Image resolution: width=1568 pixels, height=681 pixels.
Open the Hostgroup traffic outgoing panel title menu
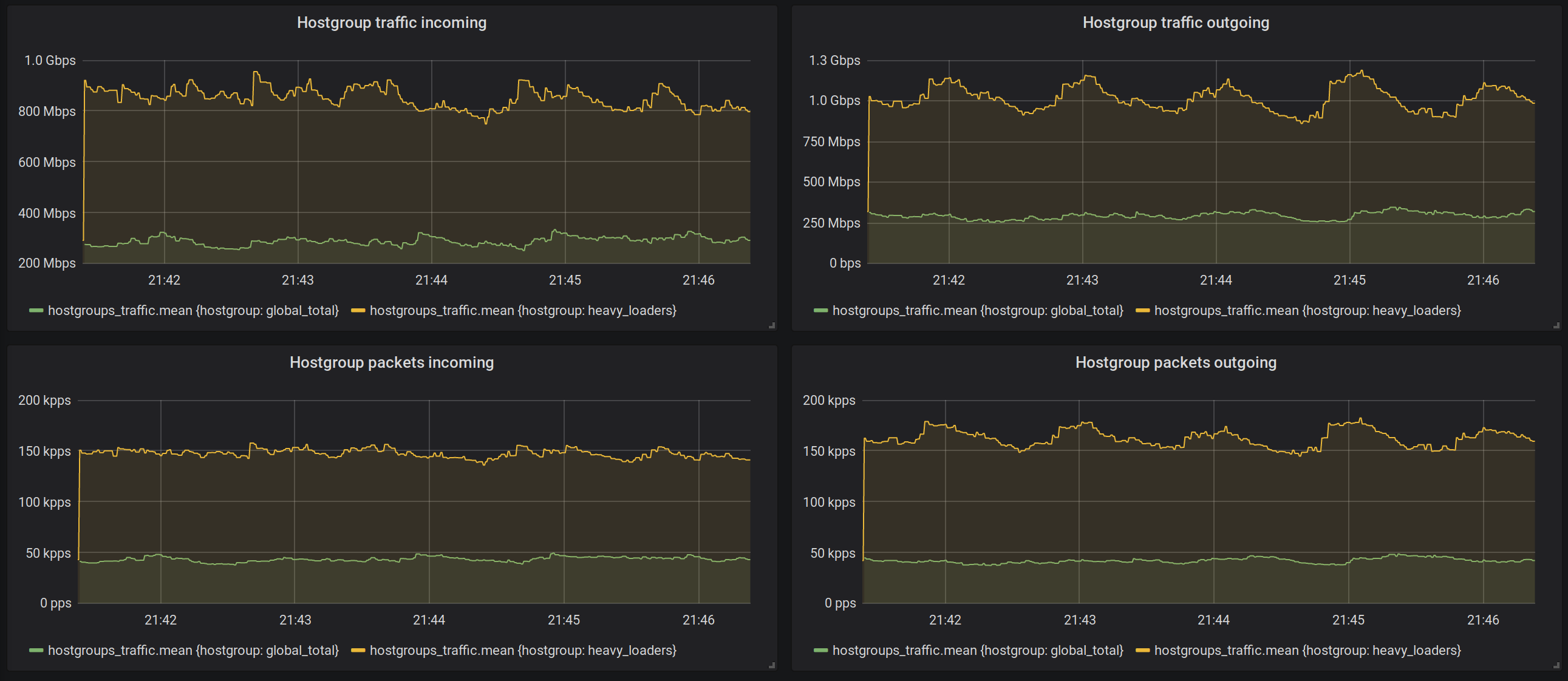click(x=1175, y=22)
